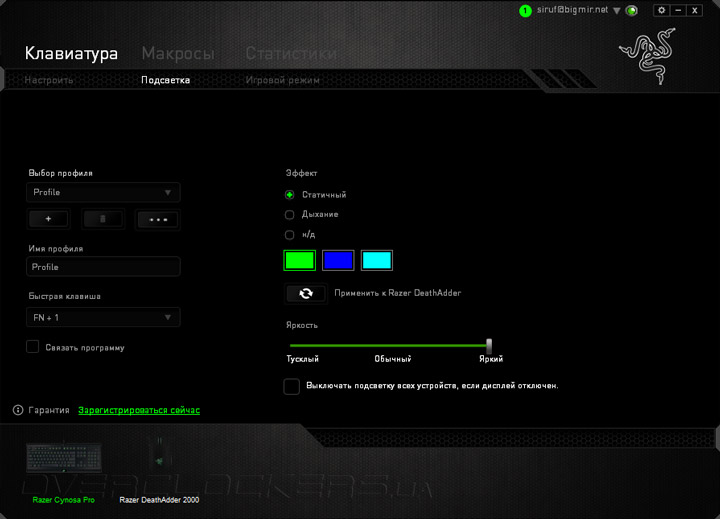The width and height of the screenshot is (720, 519).
Task: Click the Зарегистрироваться сейчас link
Action: tap(139, 410)
